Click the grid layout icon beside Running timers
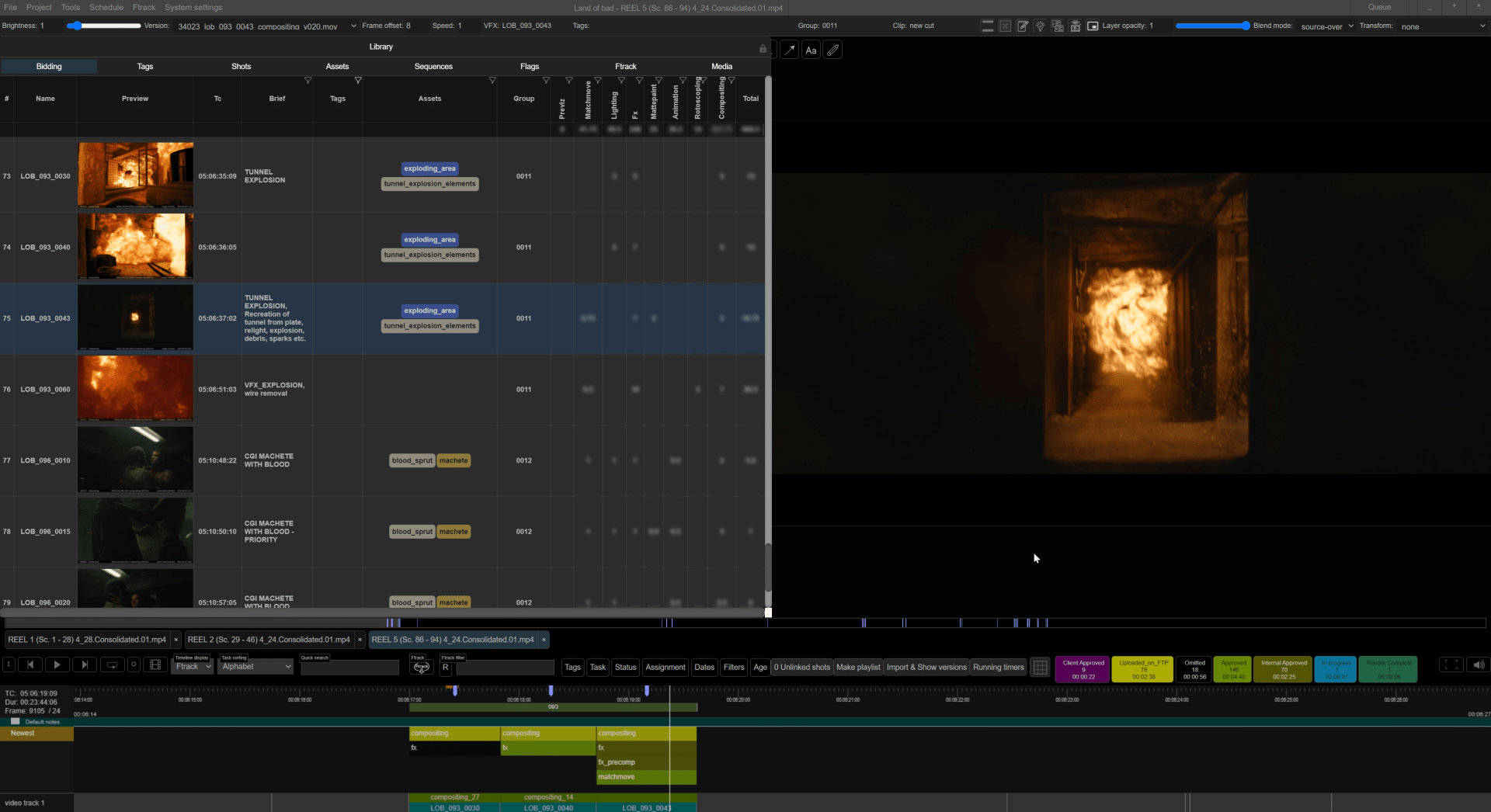The height and width of the screenshot is (812, 1491). click(1040, 667)
